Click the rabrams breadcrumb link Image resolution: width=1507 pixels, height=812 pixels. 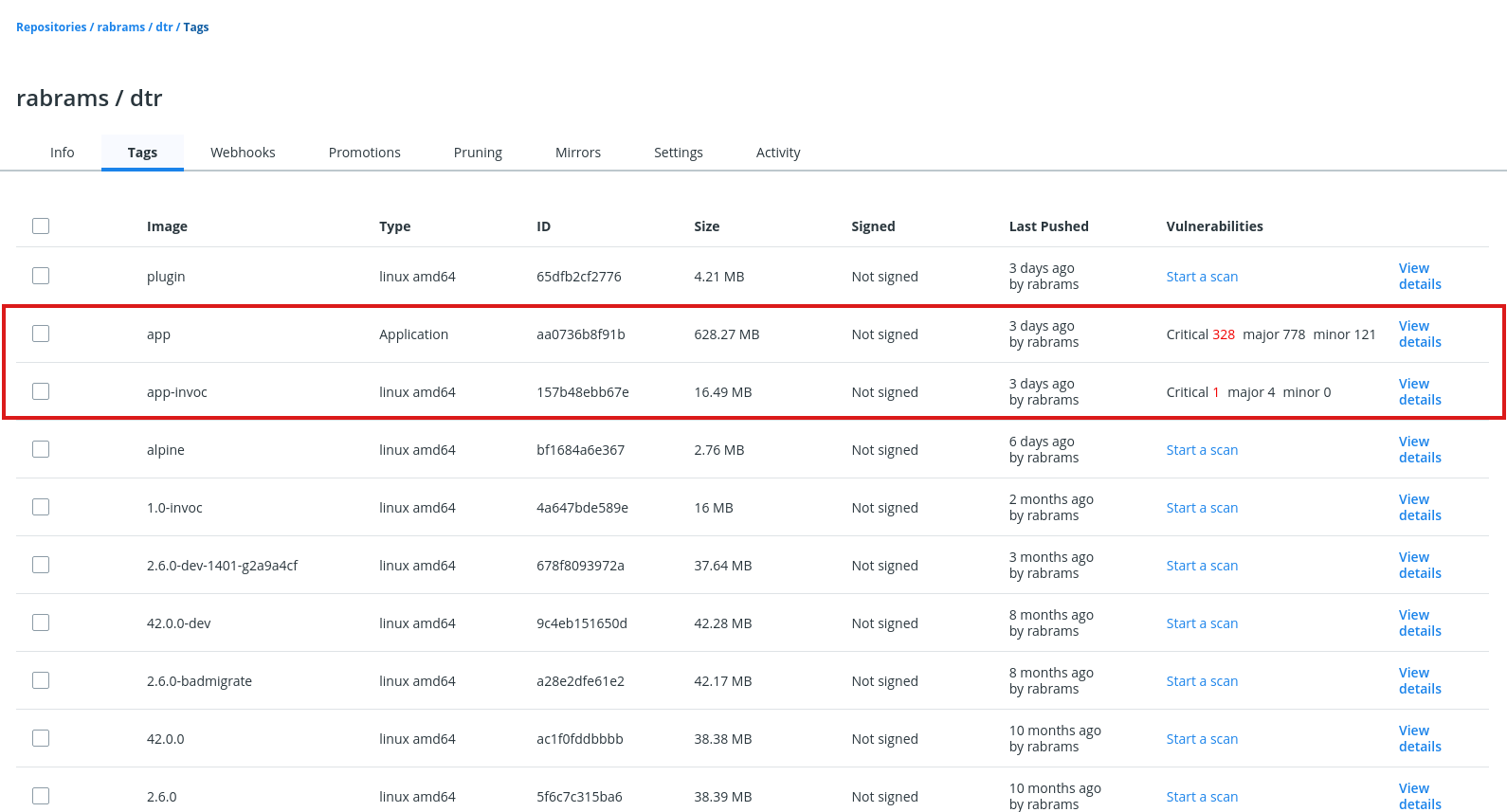[121, 27]
